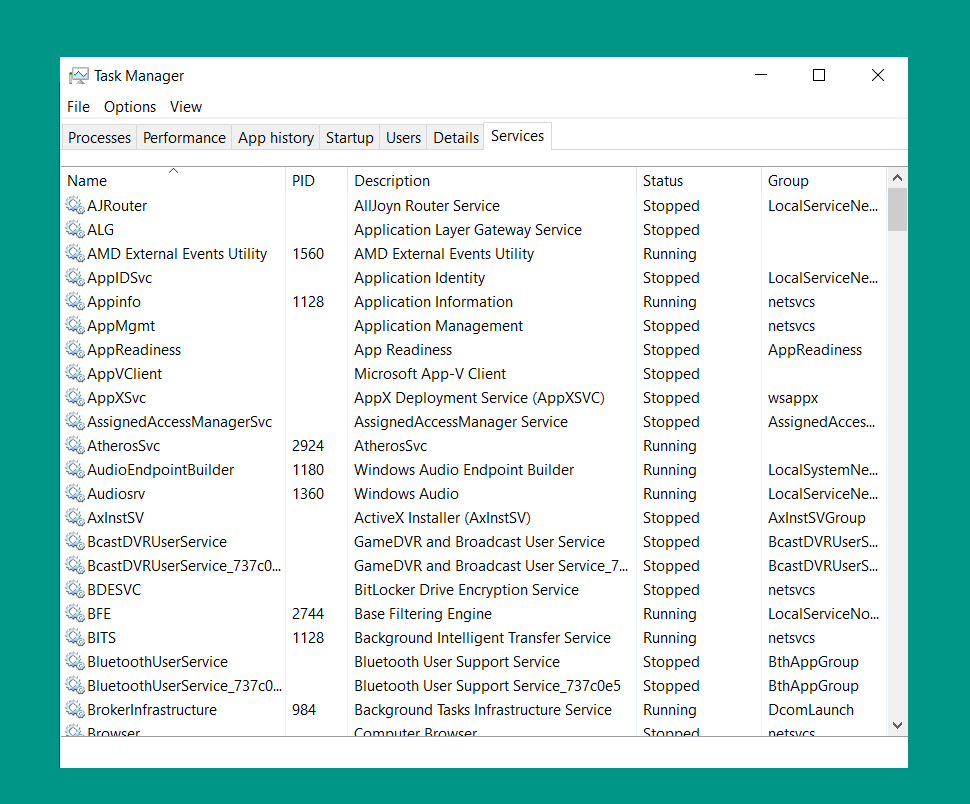Screen dimensions: 970x804
Task: Click the gear icon beside AJRouter
Action: (75, 205)
